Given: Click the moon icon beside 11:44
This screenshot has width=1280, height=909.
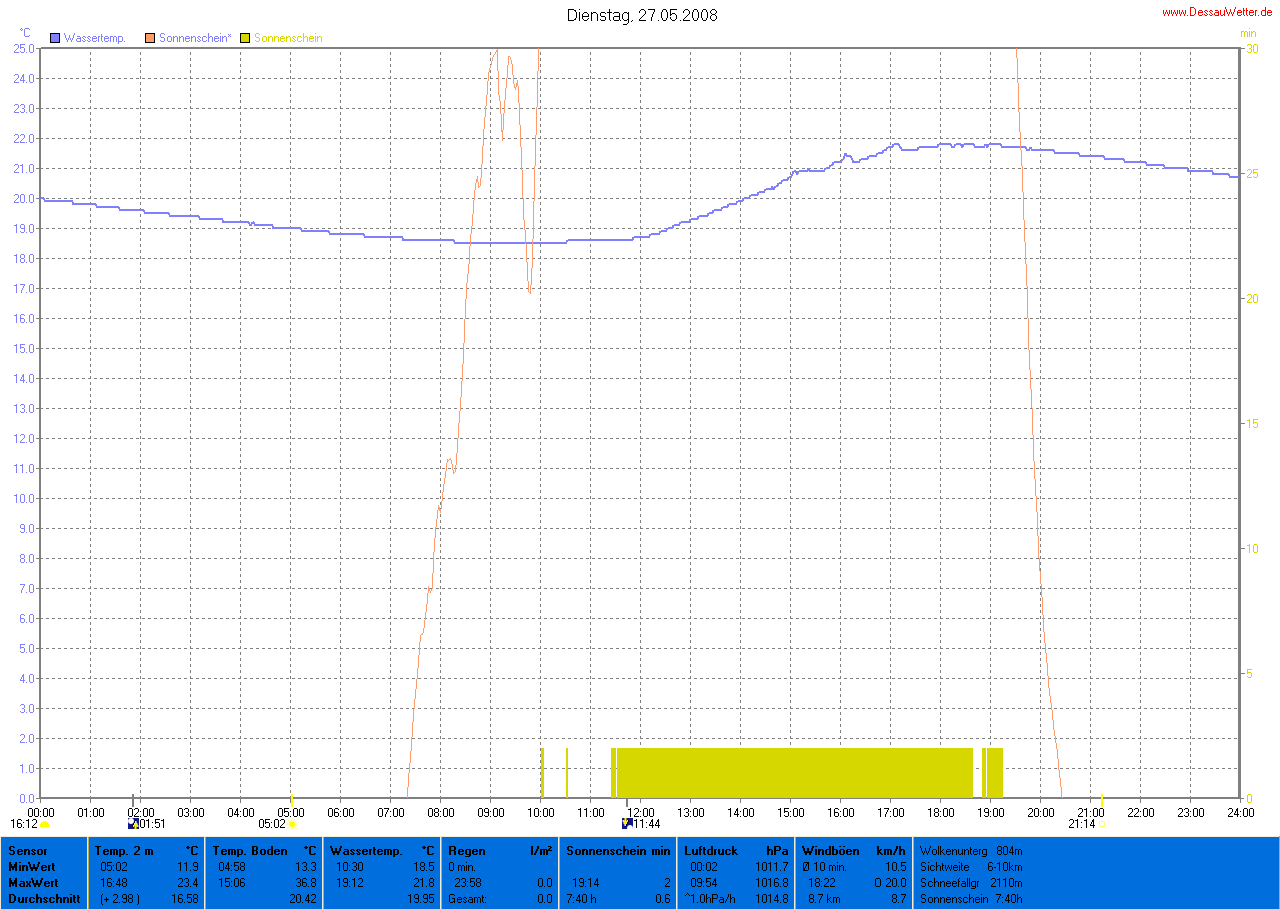Looking at the screenshot, I should pyautogui.click(x=627, y=824).
